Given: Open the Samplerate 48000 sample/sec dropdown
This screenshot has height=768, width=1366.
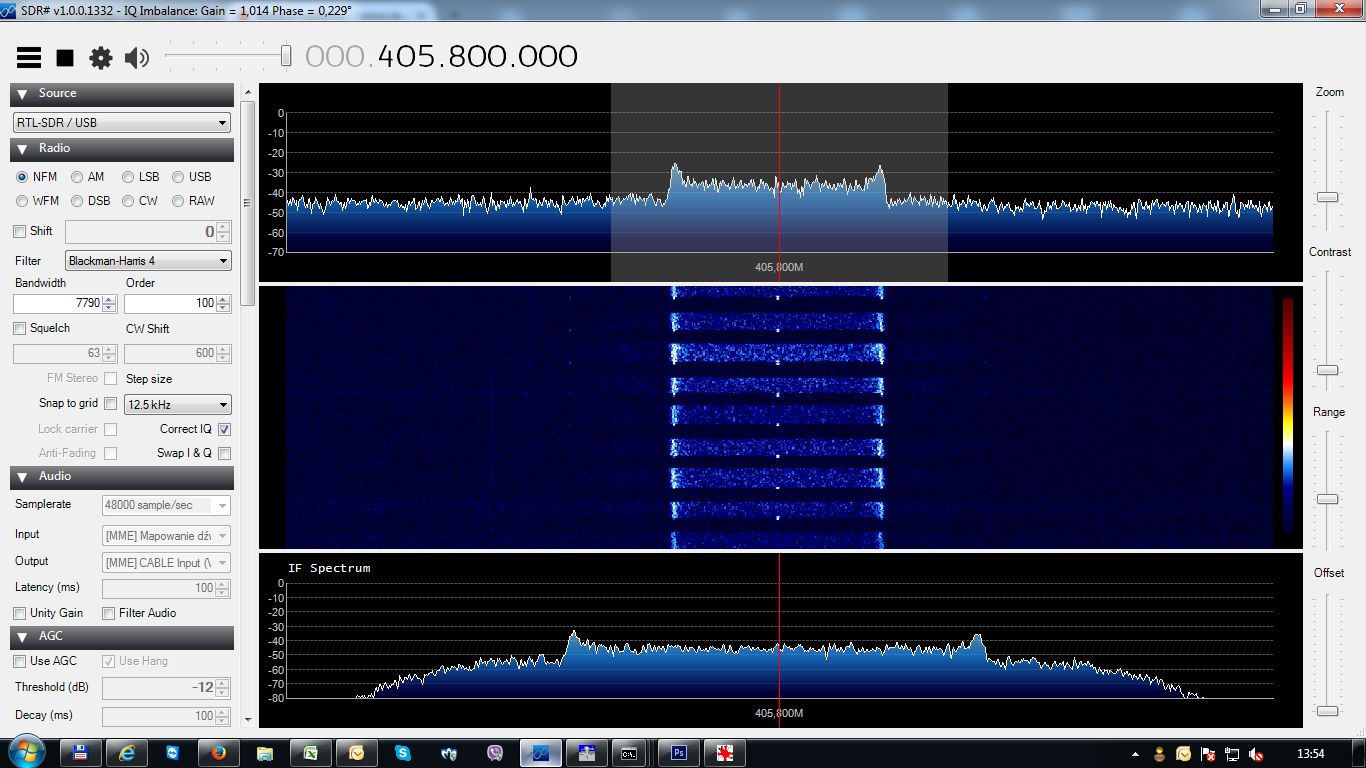Looking at the screenshot, I should 166,506.
